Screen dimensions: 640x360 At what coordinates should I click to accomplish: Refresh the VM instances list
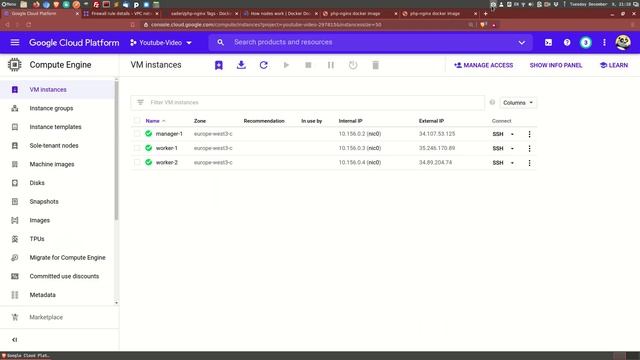[x=264, y=65]
